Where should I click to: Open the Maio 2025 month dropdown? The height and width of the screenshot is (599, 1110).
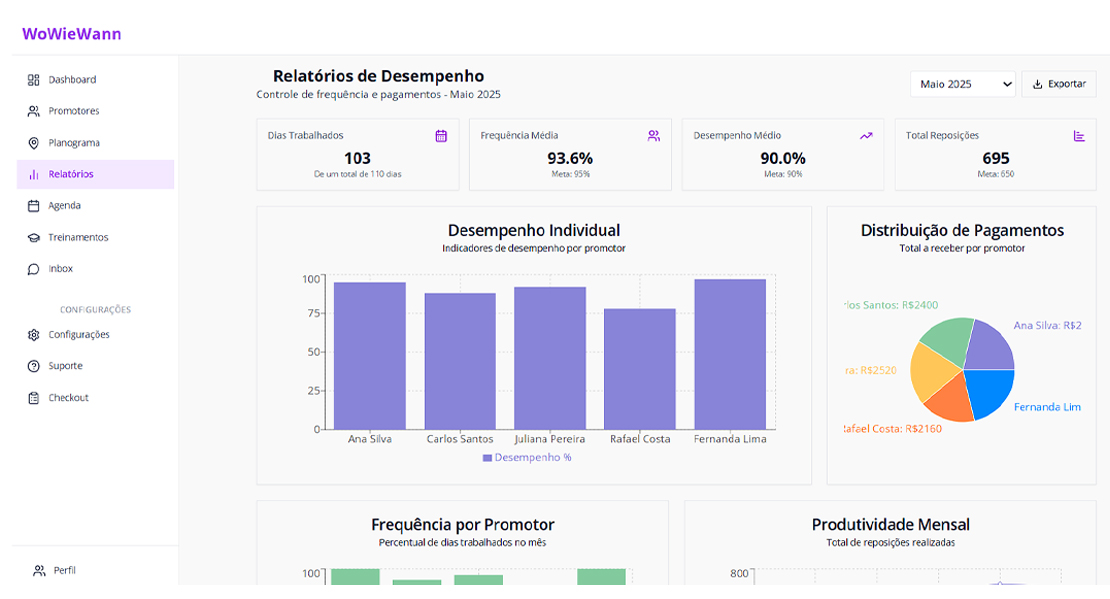pos(963,84)
